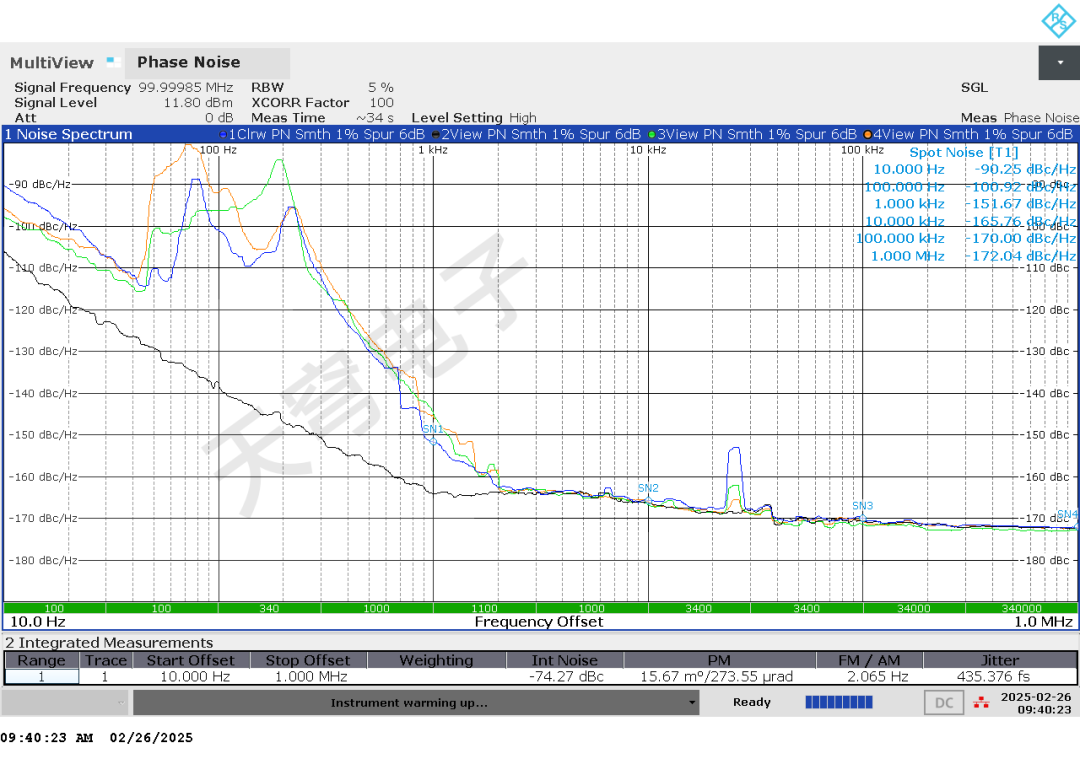Click the Signal Frequency 99.99985 MHz value
Image resolution: width=1080 pixels, height=759 pixels.
(186, 87)
